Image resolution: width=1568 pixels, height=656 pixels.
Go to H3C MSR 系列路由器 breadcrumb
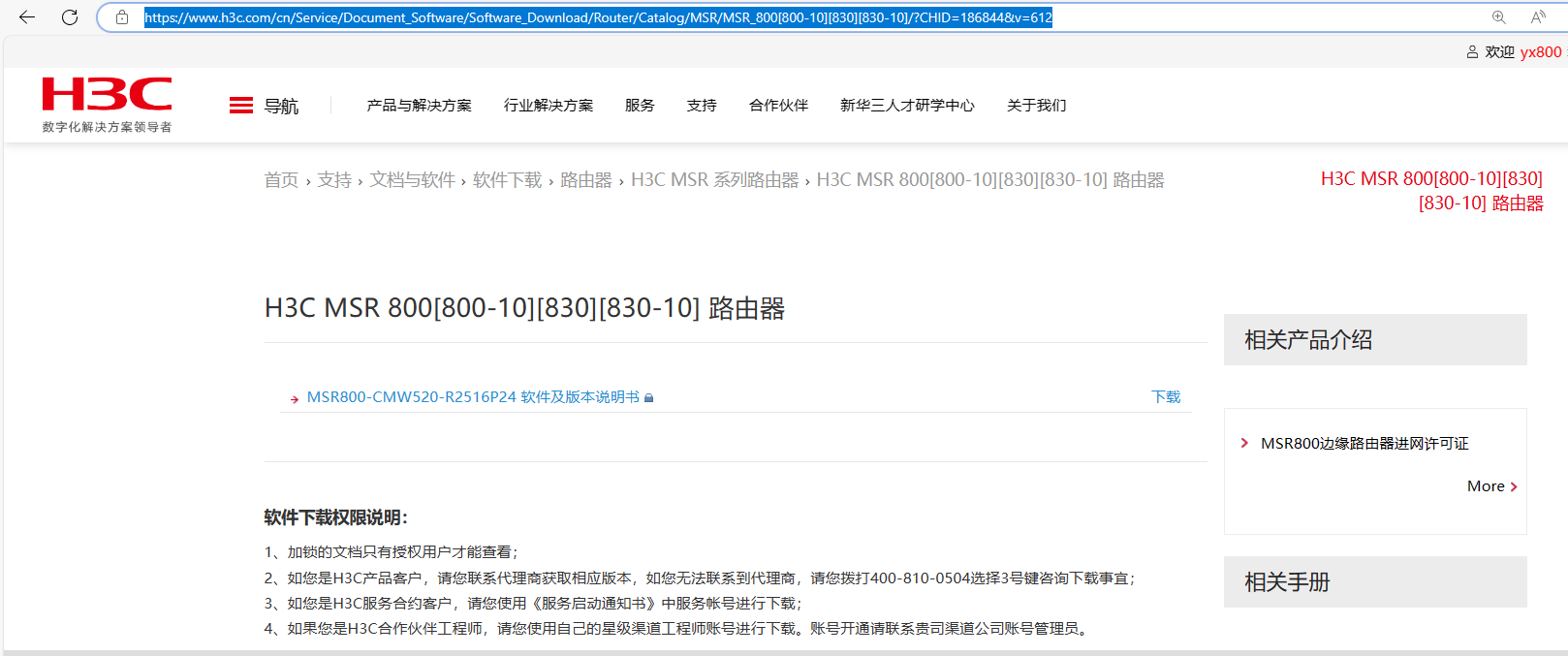click(715, 180)
